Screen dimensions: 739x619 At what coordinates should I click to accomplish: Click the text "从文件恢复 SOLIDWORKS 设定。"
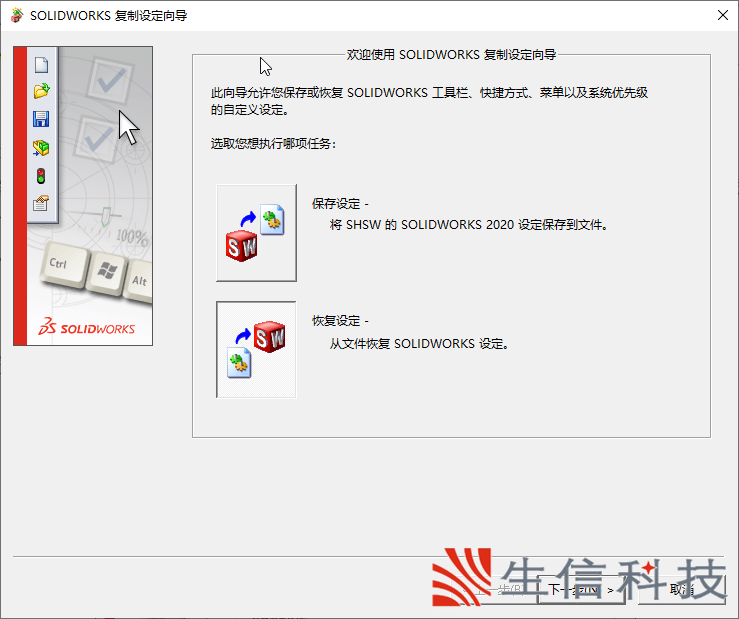pos(419,344)
